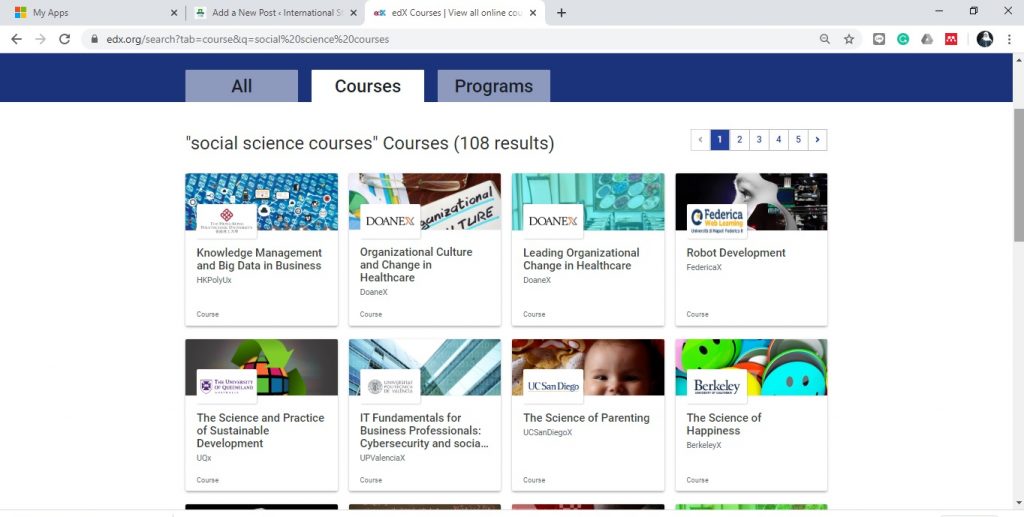Open a new browser tab with plus
This screenshot has width=1024, height=517.
(561, 13)
